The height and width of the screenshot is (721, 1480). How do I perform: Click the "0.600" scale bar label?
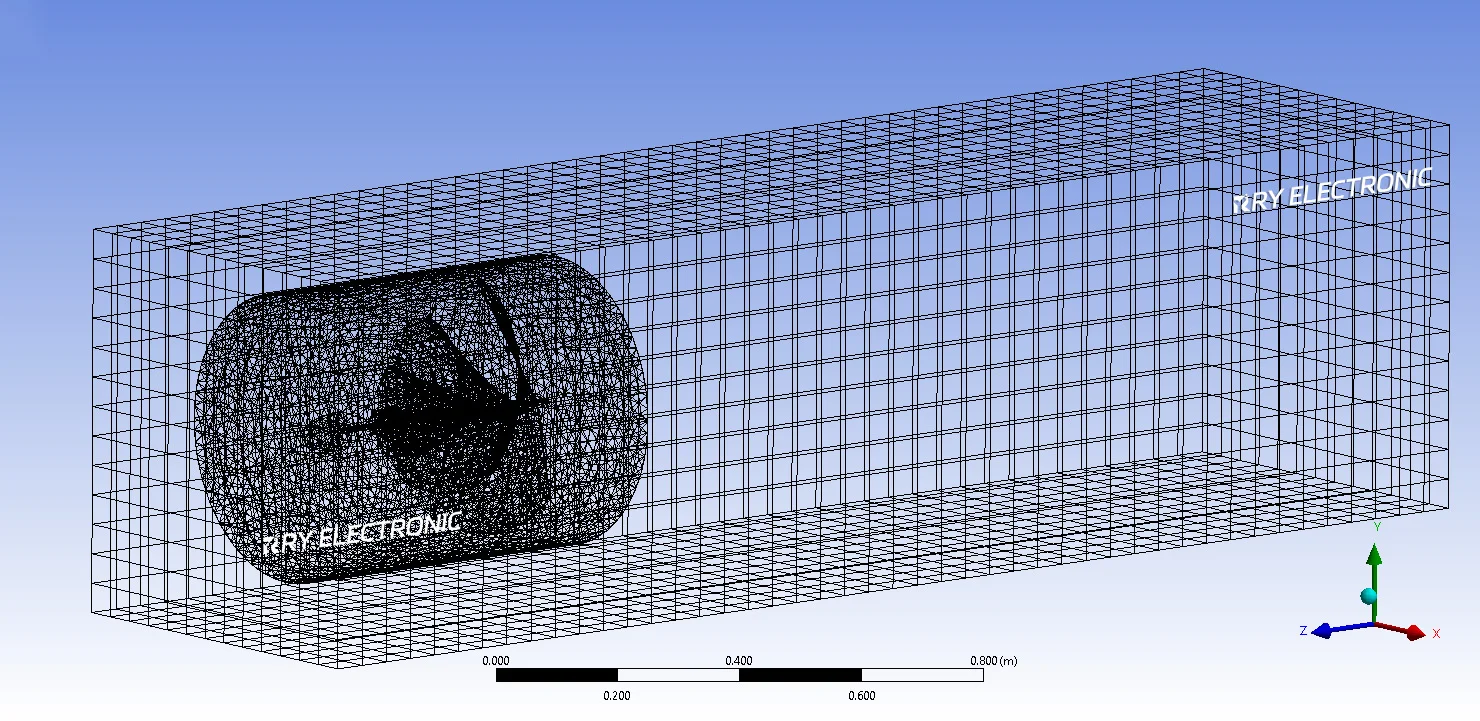(861, 696)
